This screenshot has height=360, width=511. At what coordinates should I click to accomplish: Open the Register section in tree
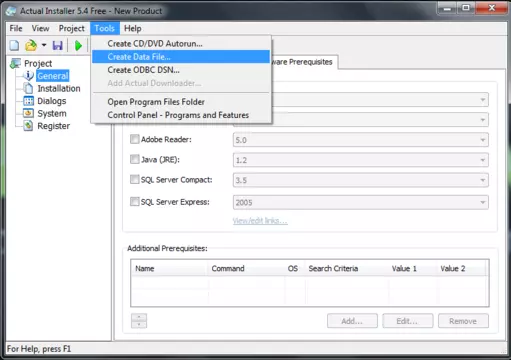(53, 126)
